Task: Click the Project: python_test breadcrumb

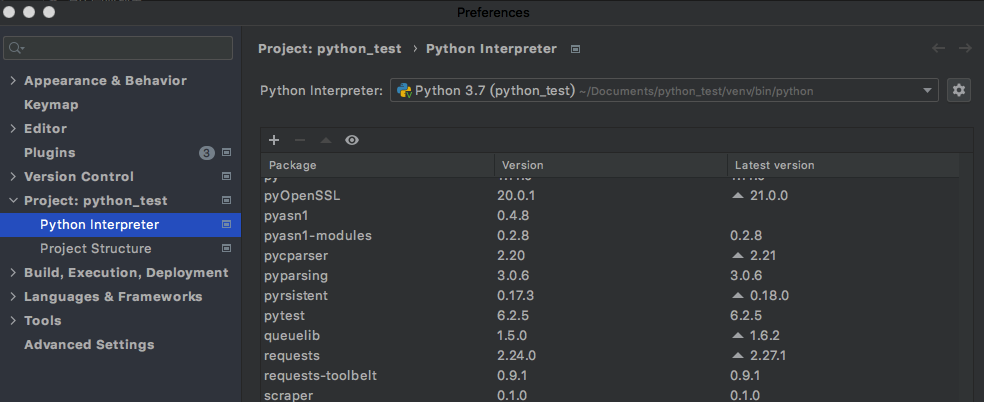Action: point(330,48)
